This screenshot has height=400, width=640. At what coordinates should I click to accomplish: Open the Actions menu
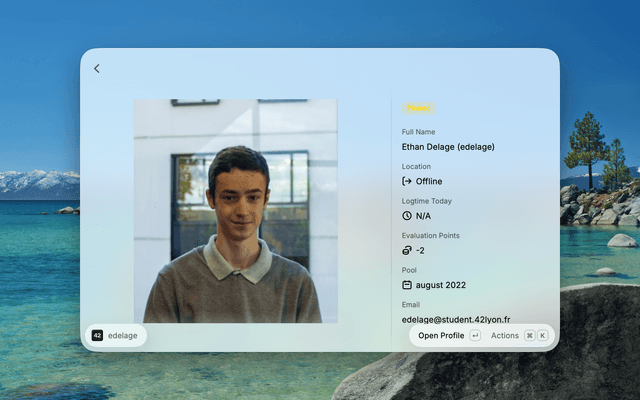(519, 336)
